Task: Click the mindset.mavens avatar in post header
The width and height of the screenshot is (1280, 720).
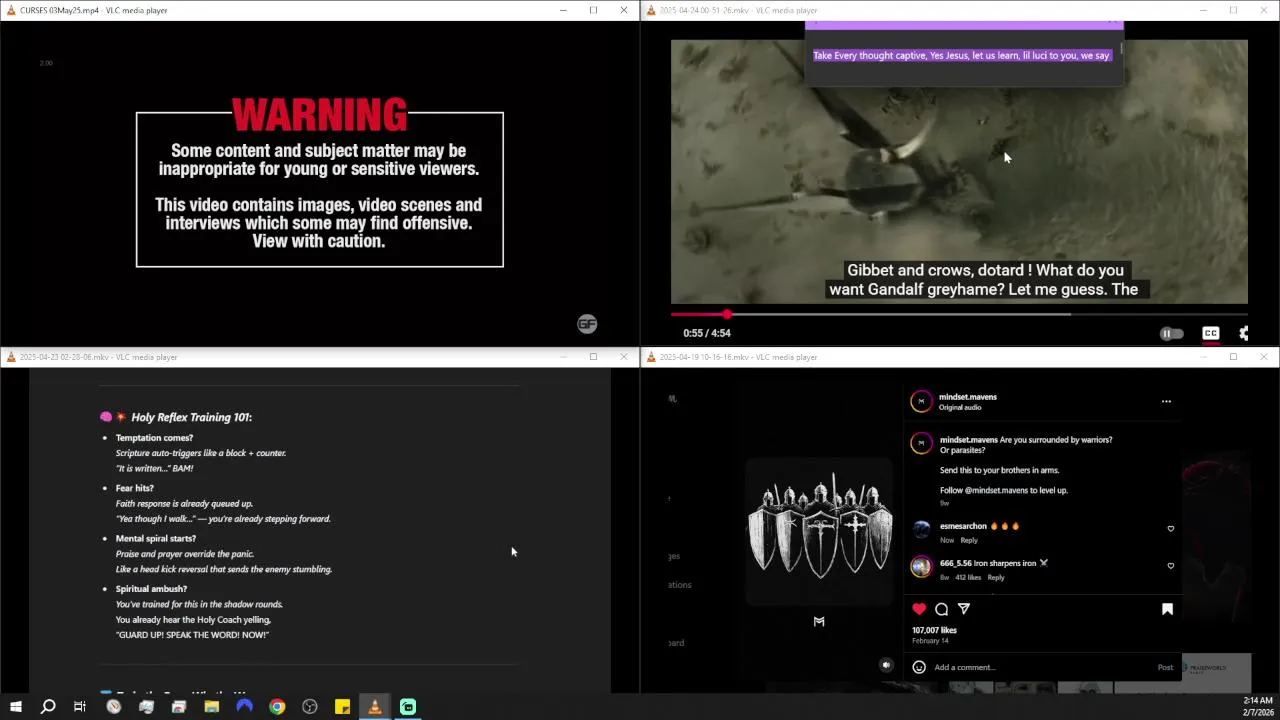Action: [921, 402]
